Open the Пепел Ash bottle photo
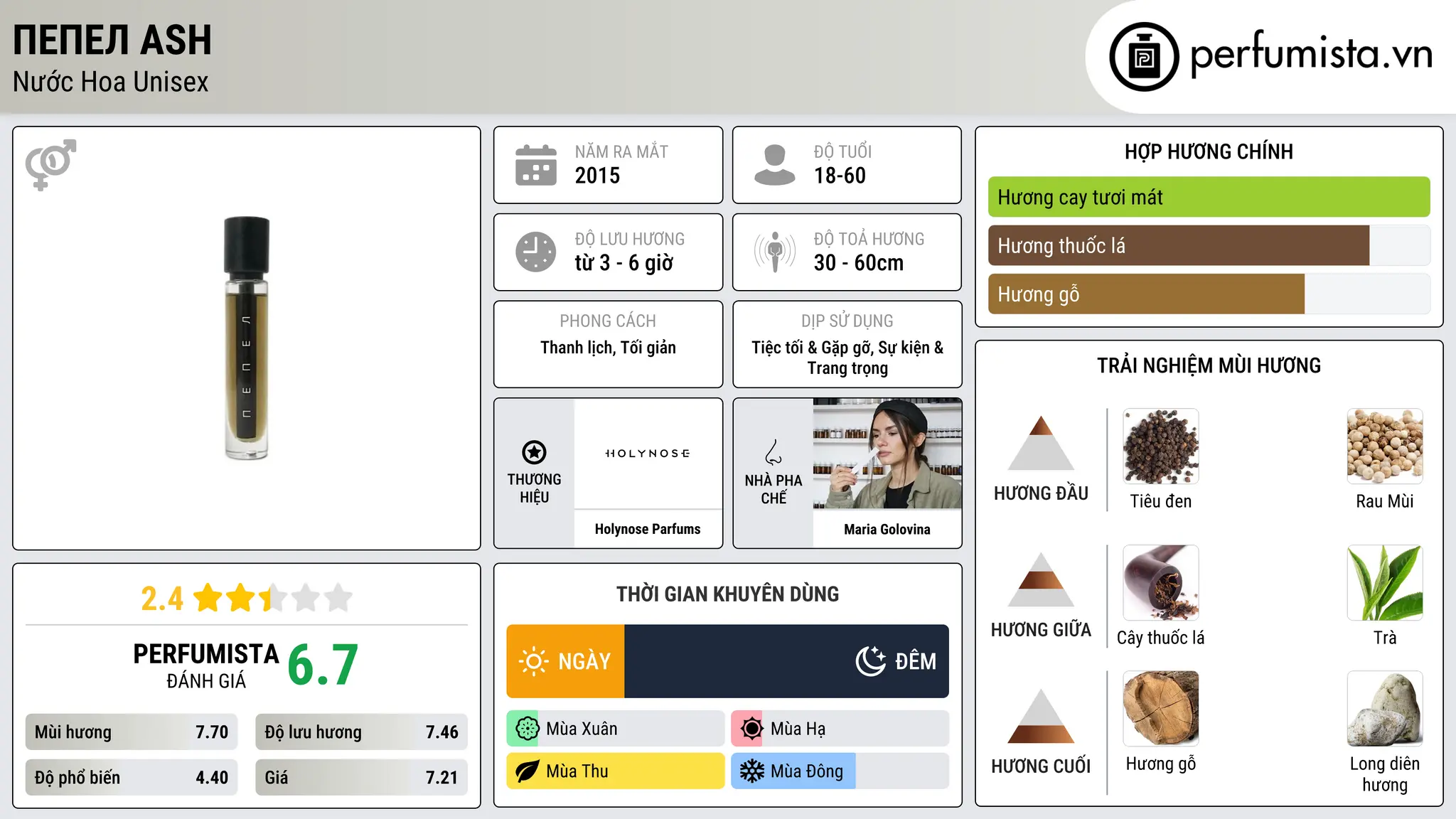Image resolution: width=1456 pixels, height=819 pixels. (x=247, y=338)
